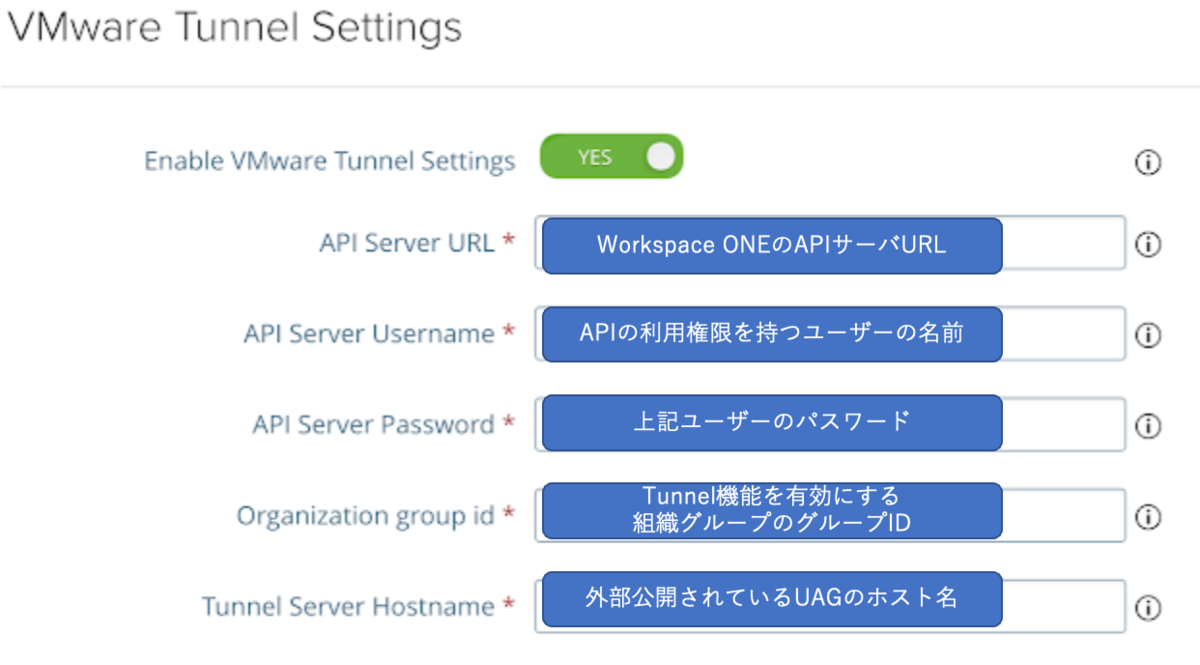Select the 'API Server Password' label

point(374,424)
